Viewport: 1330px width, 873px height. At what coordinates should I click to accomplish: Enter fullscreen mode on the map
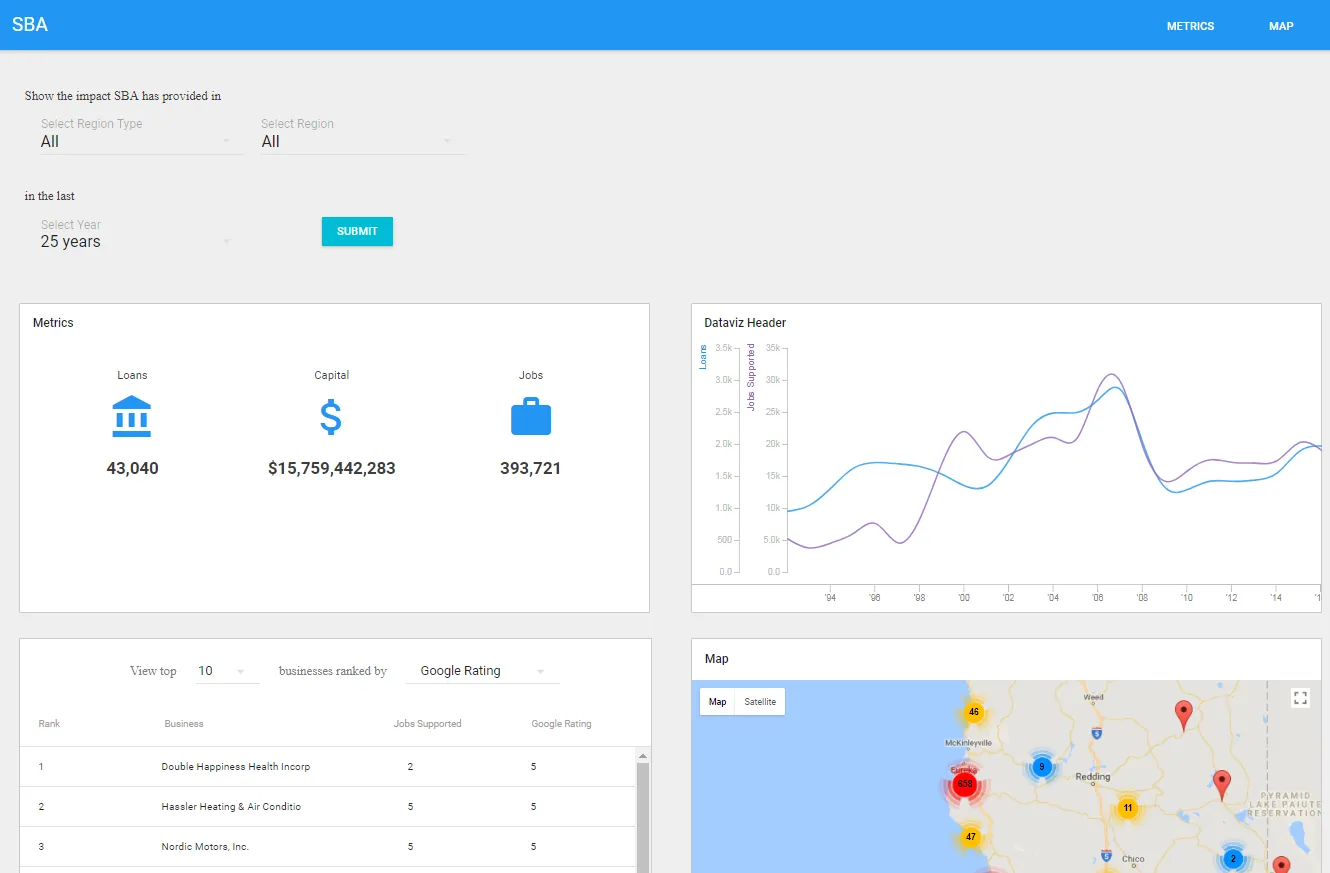[1300, 697]
